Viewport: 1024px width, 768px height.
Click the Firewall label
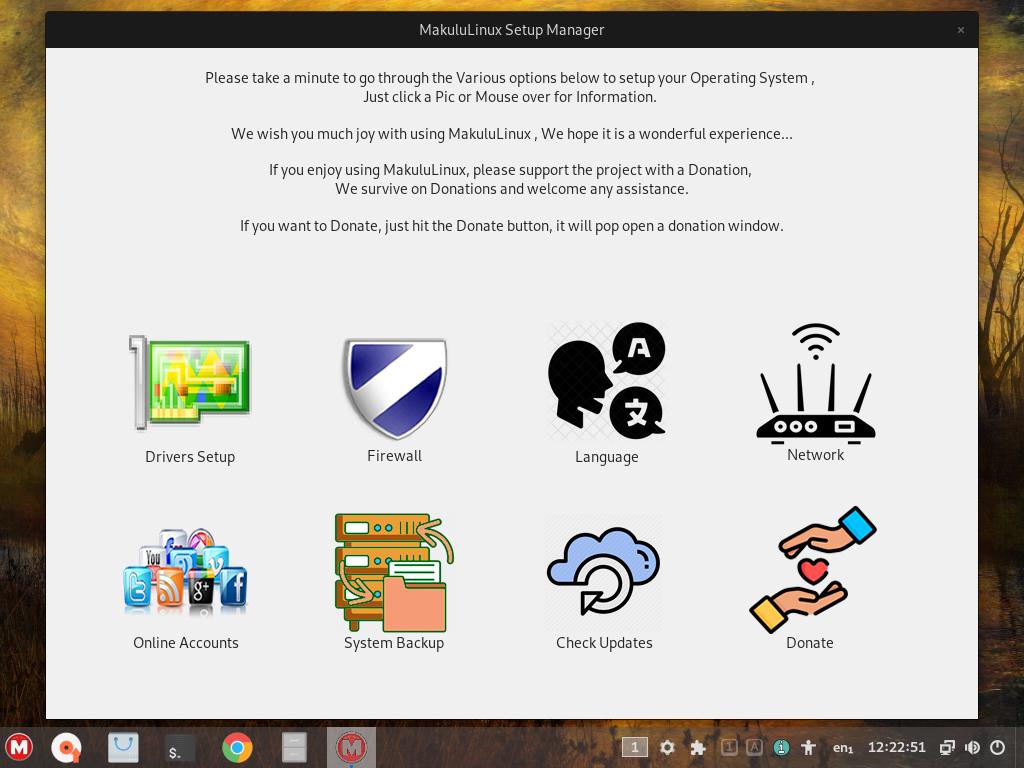click(394, 456)
